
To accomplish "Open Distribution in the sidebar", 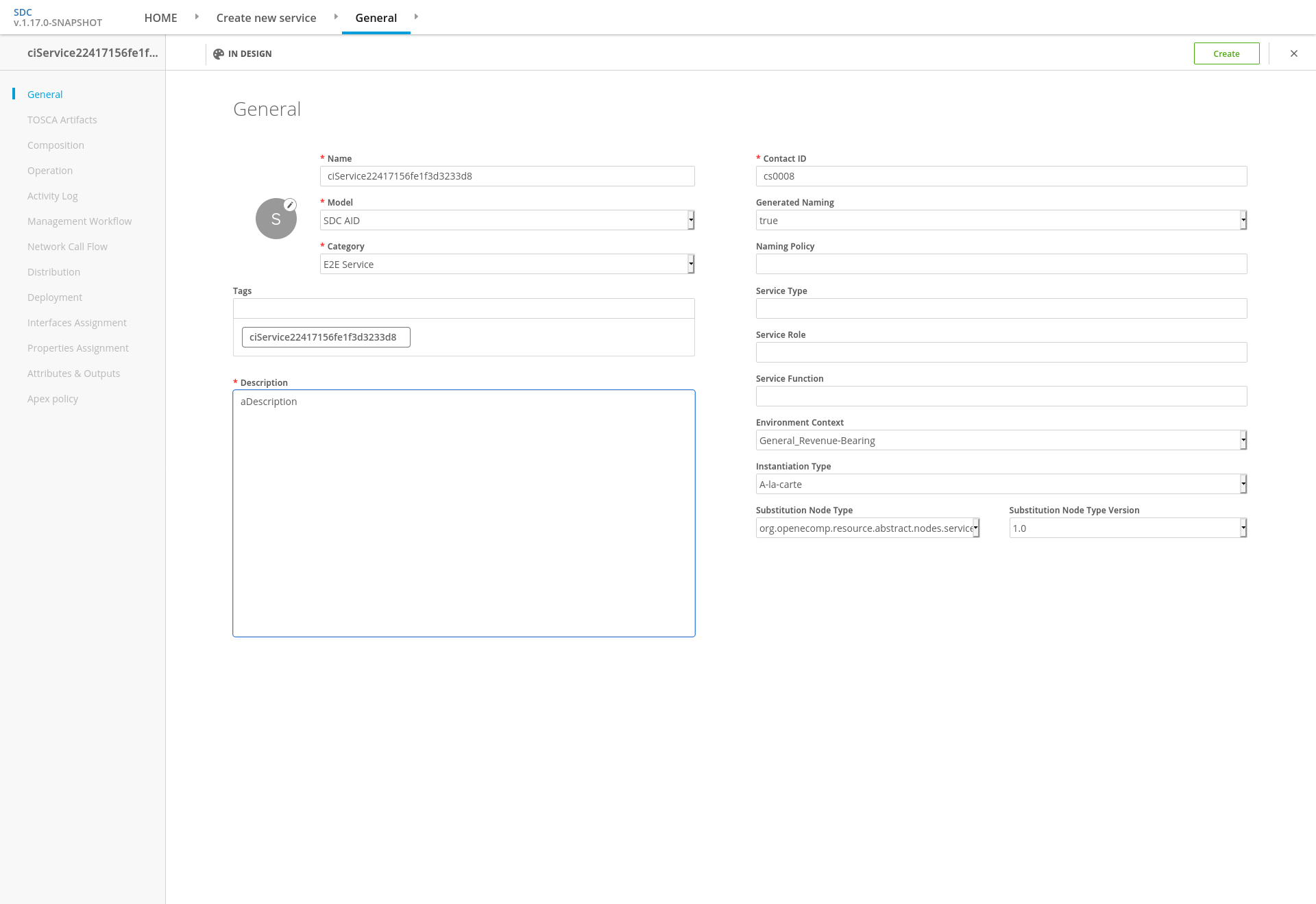I will tap(53, 272).
